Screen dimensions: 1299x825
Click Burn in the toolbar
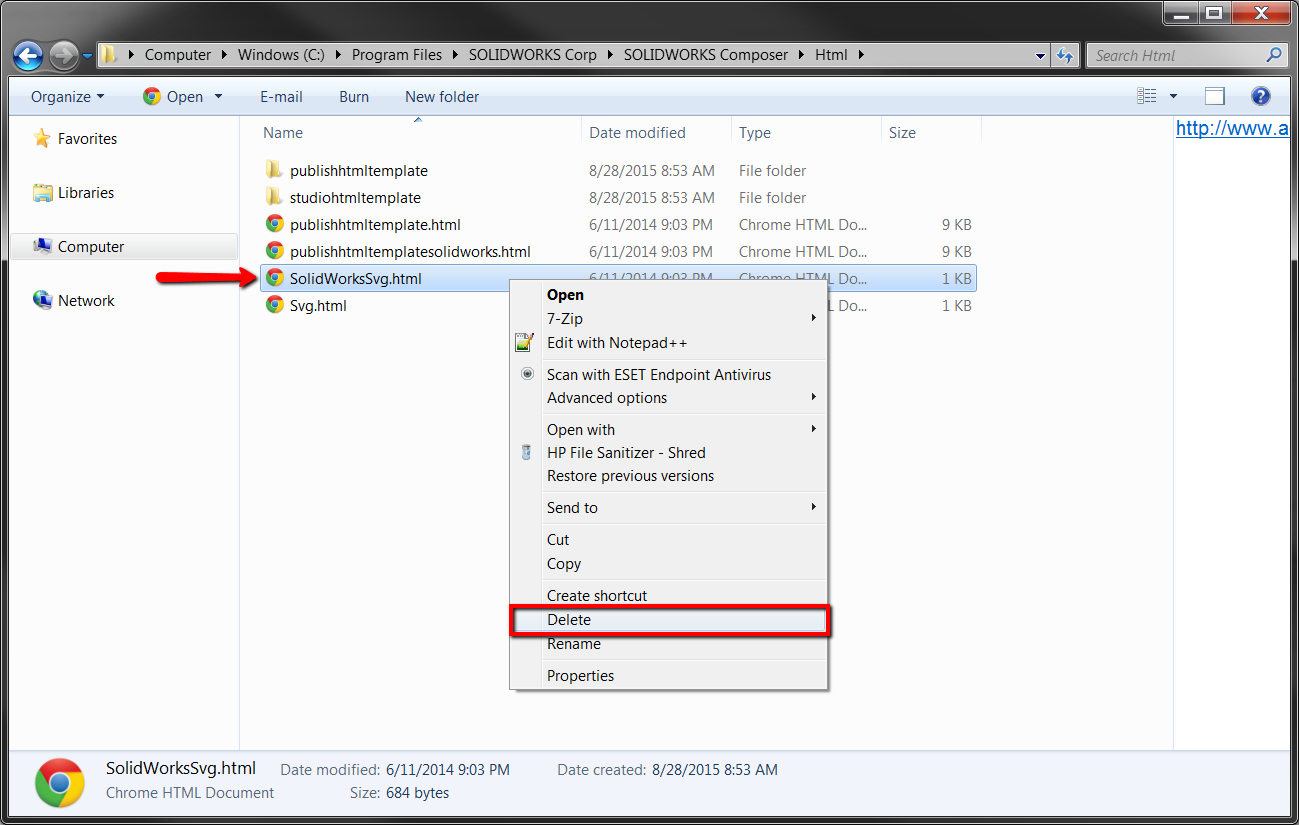[354, 97]
